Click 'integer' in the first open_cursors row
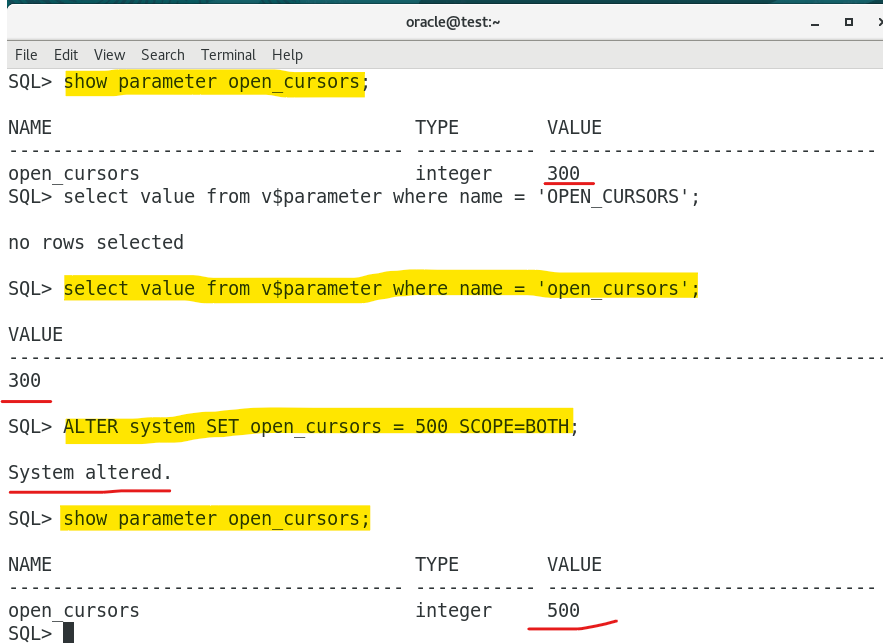The image size is (883, 643). pyautogui.click(x=453, y=174)
